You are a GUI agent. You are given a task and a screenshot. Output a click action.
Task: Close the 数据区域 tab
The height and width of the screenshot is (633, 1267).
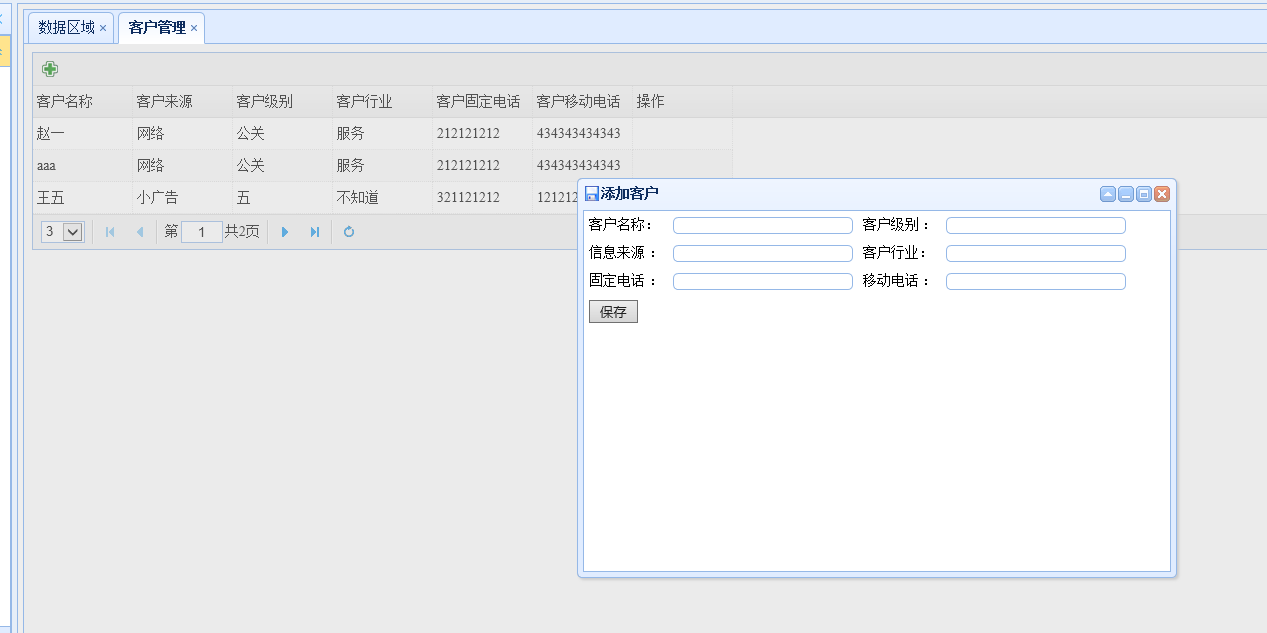tap(101, 29)
